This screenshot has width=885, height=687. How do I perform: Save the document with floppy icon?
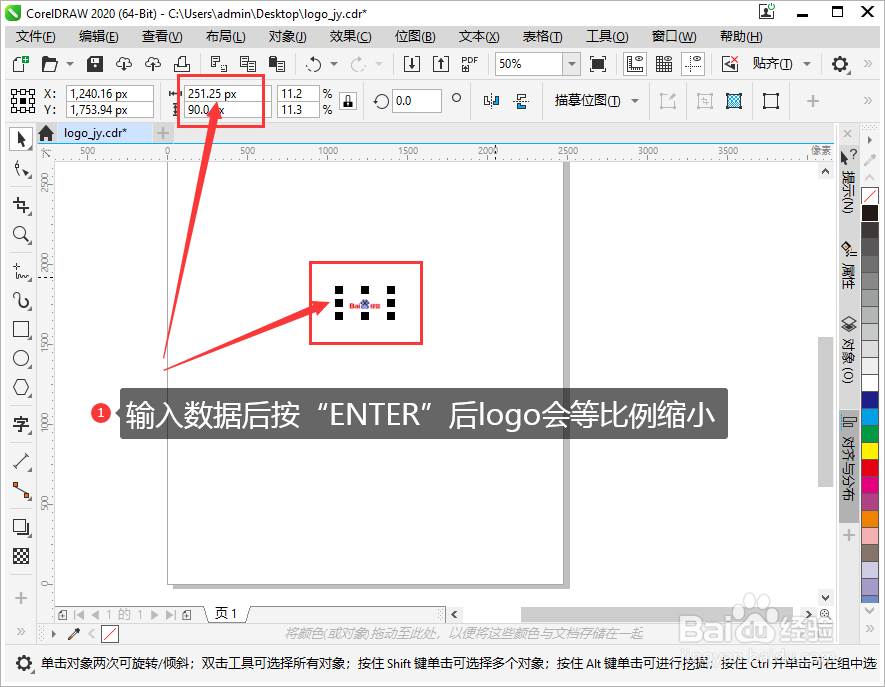click(x=95, y=64)
